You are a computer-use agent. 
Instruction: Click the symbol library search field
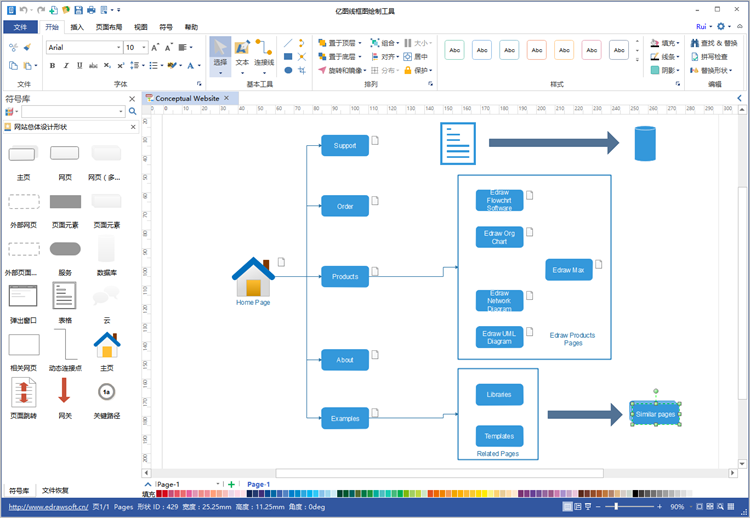tap(73, 111)
